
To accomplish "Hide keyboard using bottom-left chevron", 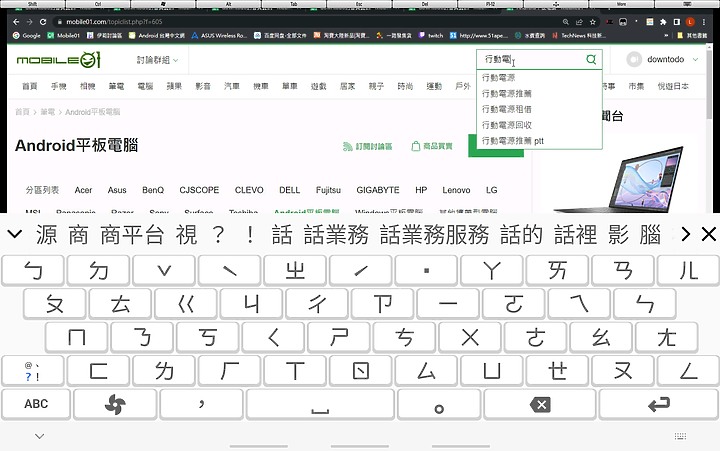I will click(x=39, y=436).
